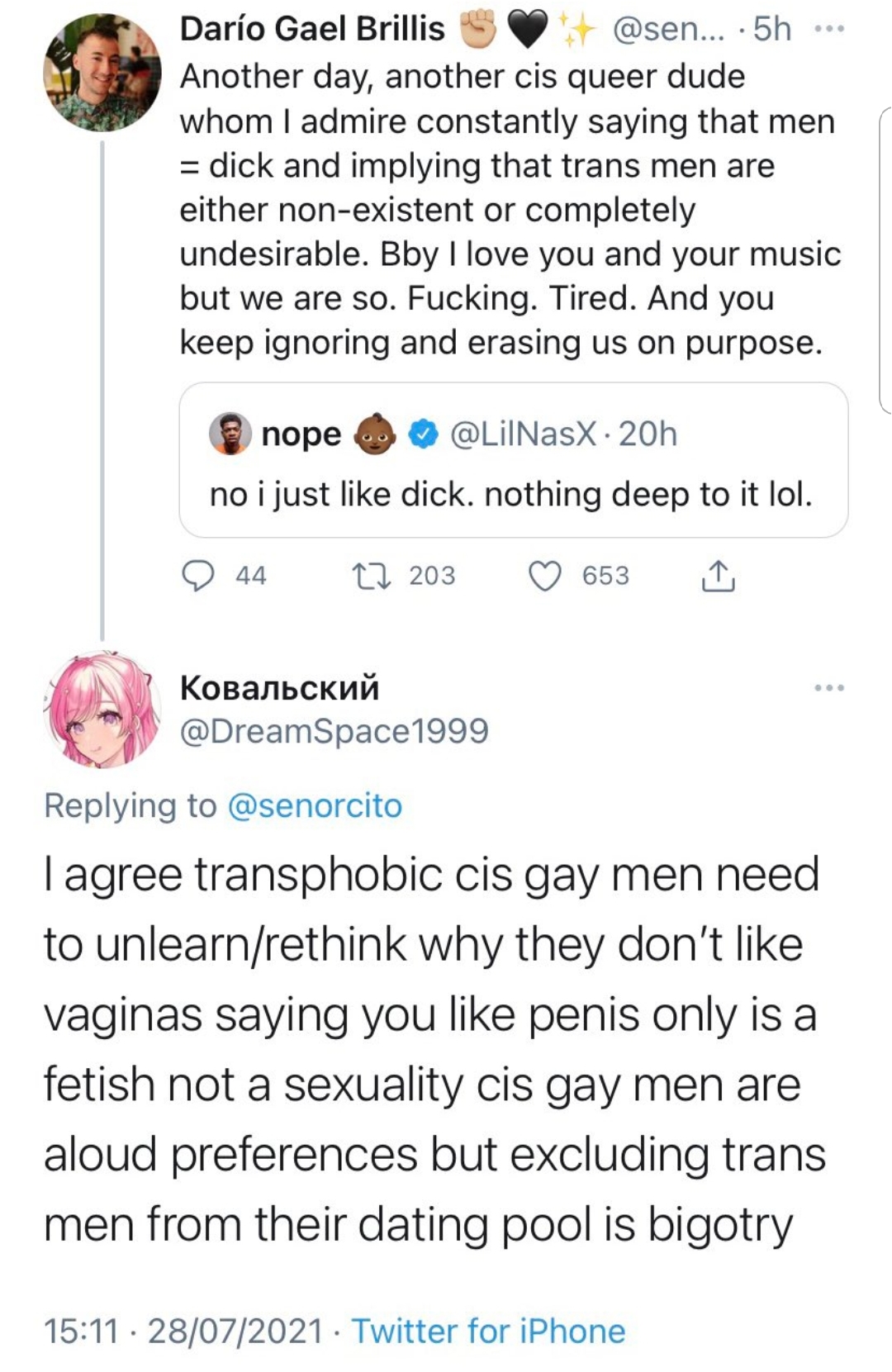Click the 15:11 · 28/07/2021 timestamp

[183, 1331]
